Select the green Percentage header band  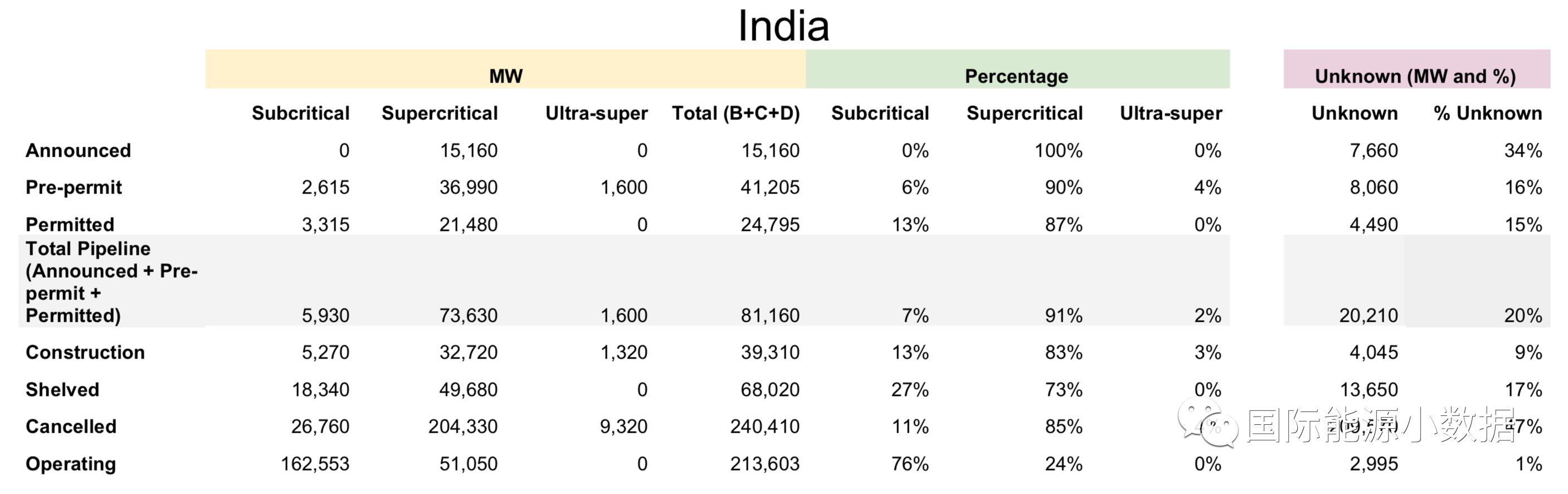pos(1016,70)
